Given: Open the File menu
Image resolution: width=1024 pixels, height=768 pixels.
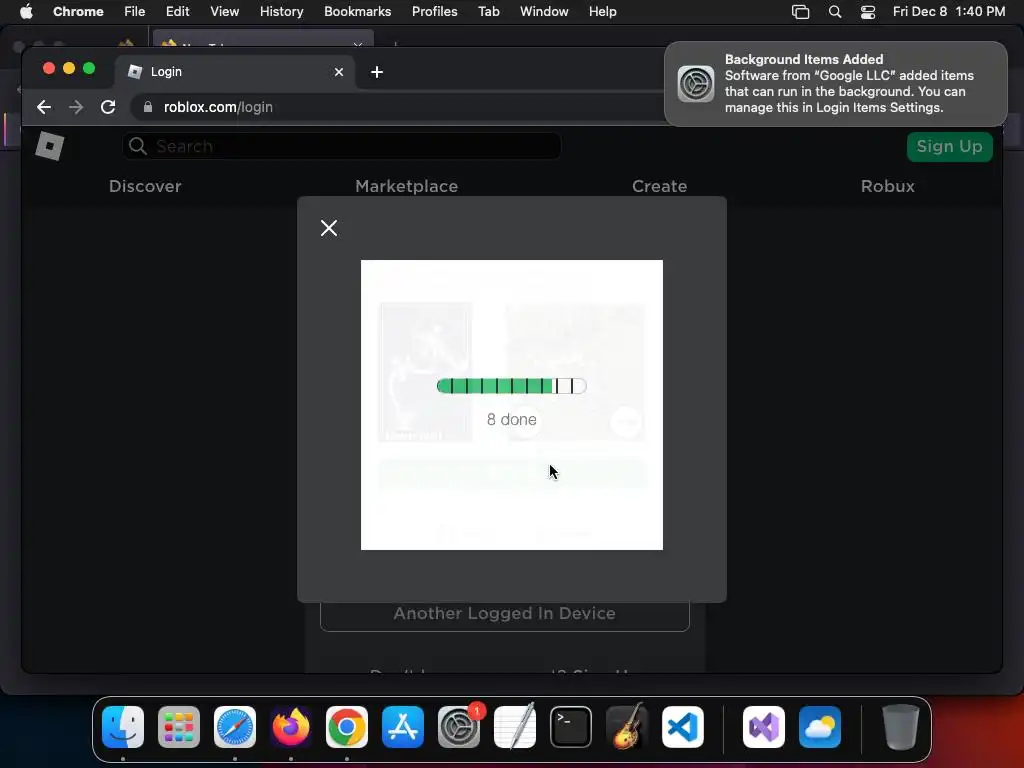Looking at the screenshot, I should [135, 11].
